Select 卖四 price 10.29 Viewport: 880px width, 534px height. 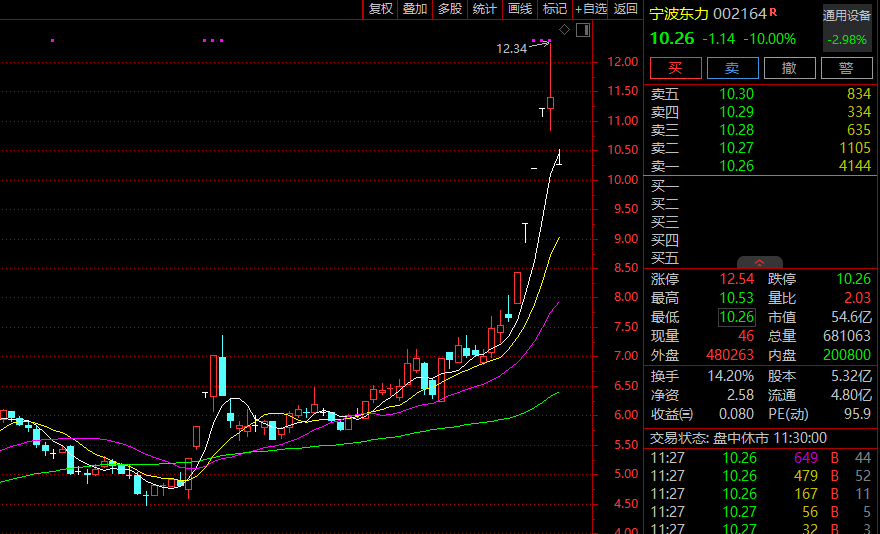pos(736,112)
